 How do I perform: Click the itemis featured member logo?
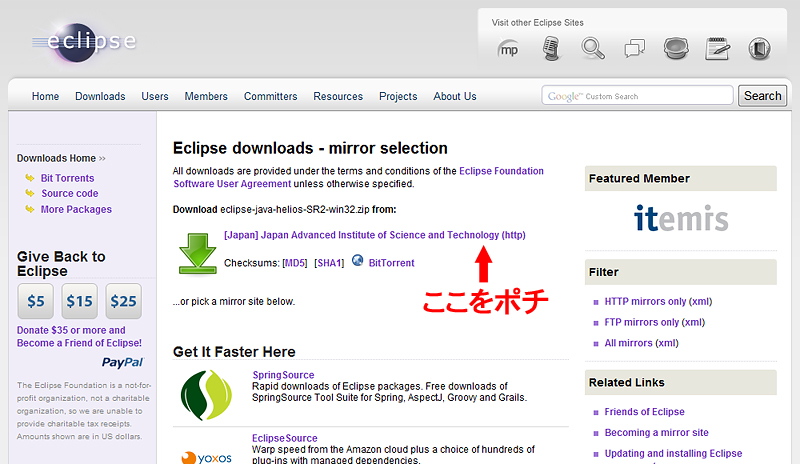[x=681, y=218]
